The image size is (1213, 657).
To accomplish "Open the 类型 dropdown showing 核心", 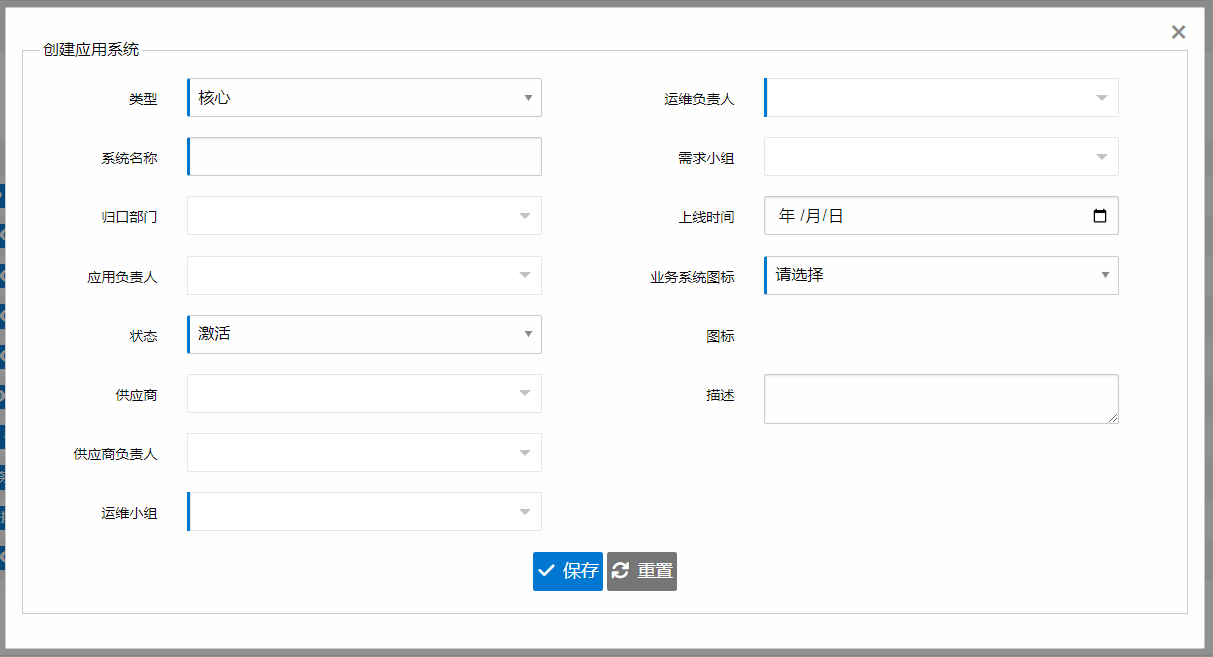I will [x=364, y=98].
